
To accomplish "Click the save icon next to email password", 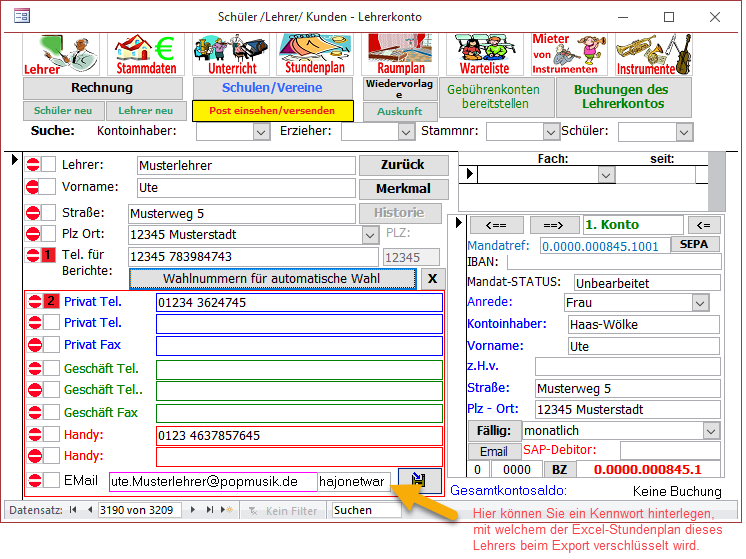I will click(x=419, y=481).
